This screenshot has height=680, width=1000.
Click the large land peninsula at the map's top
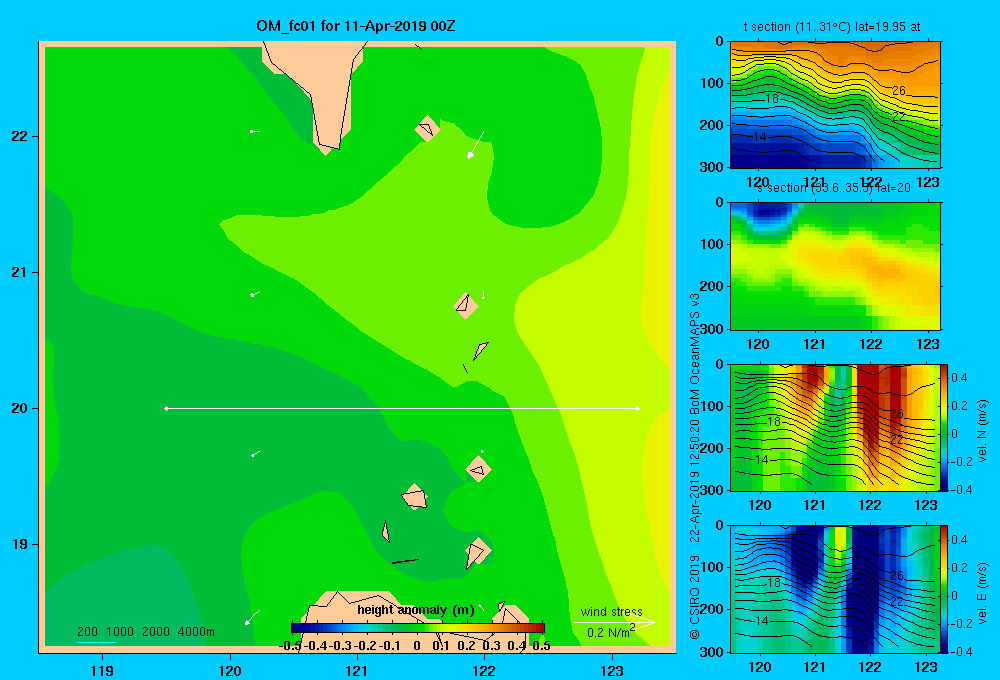tap(320, 89)
